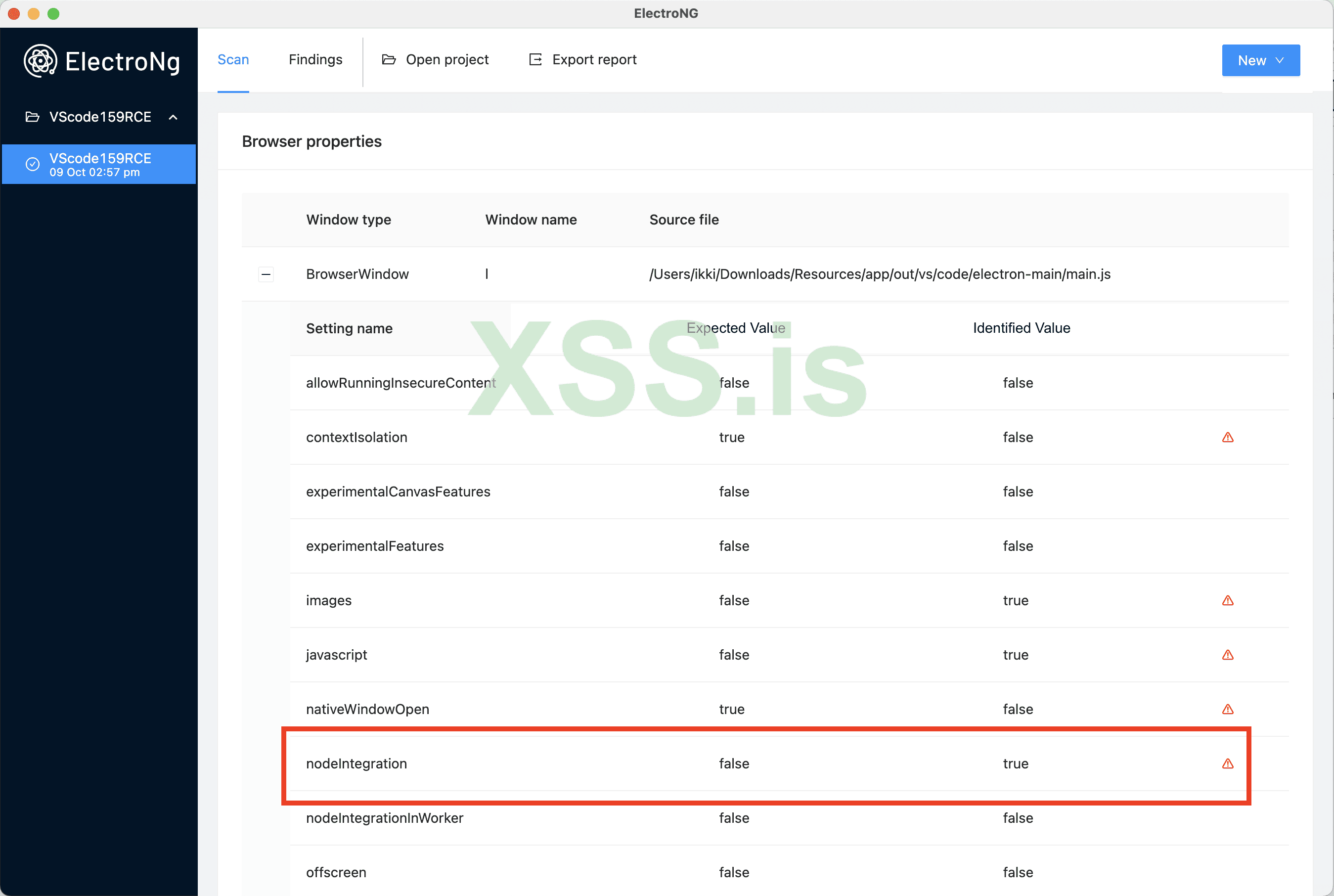Click the folder icon beside VScode159RCE in sidebar
The height and width of the screenshot is (896, 1334).
[x=33, y=117]
